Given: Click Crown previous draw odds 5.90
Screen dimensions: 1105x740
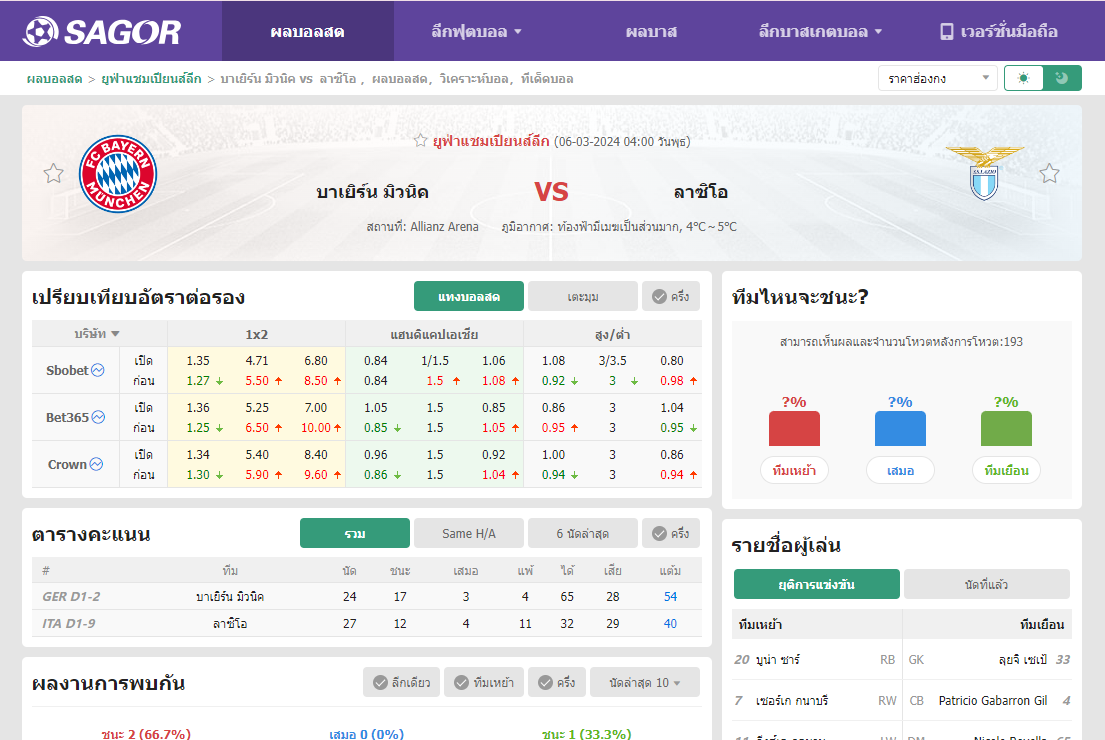Looking at the screenshot, I should click(x=257, y=475).
